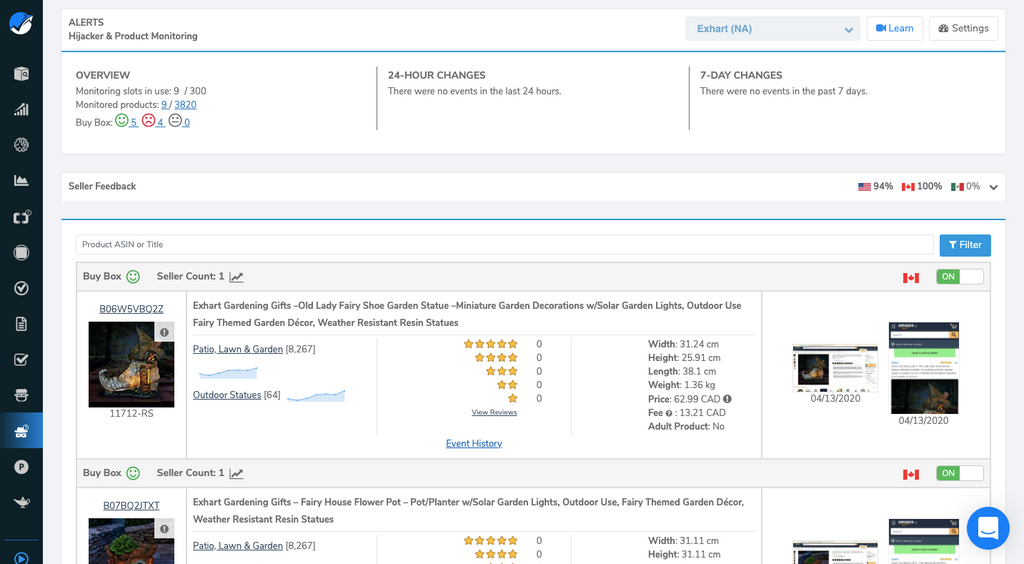Screen dimensions: 1024x564
Task: Click the document page sidebar icon
Action: (x=21, y=324)
